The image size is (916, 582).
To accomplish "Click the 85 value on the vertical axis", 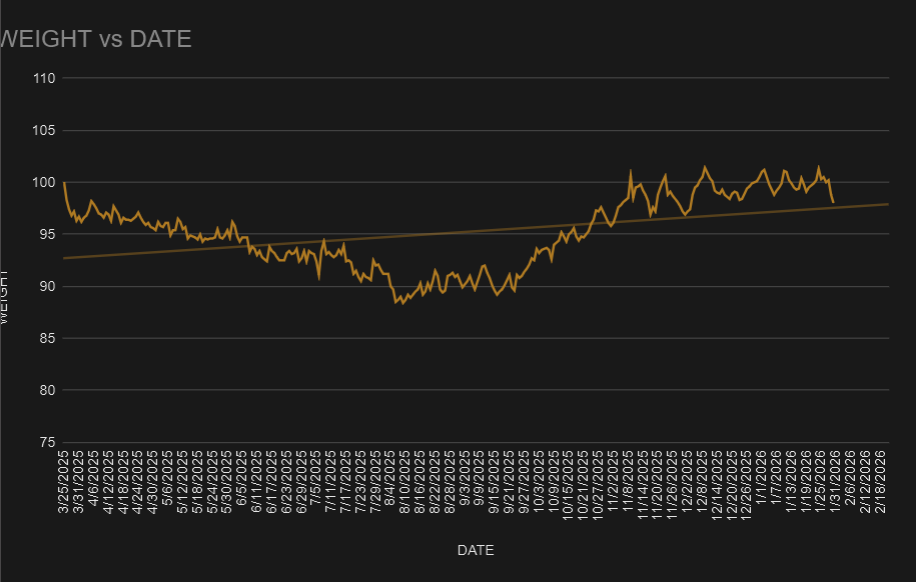I will pos(47,338).
